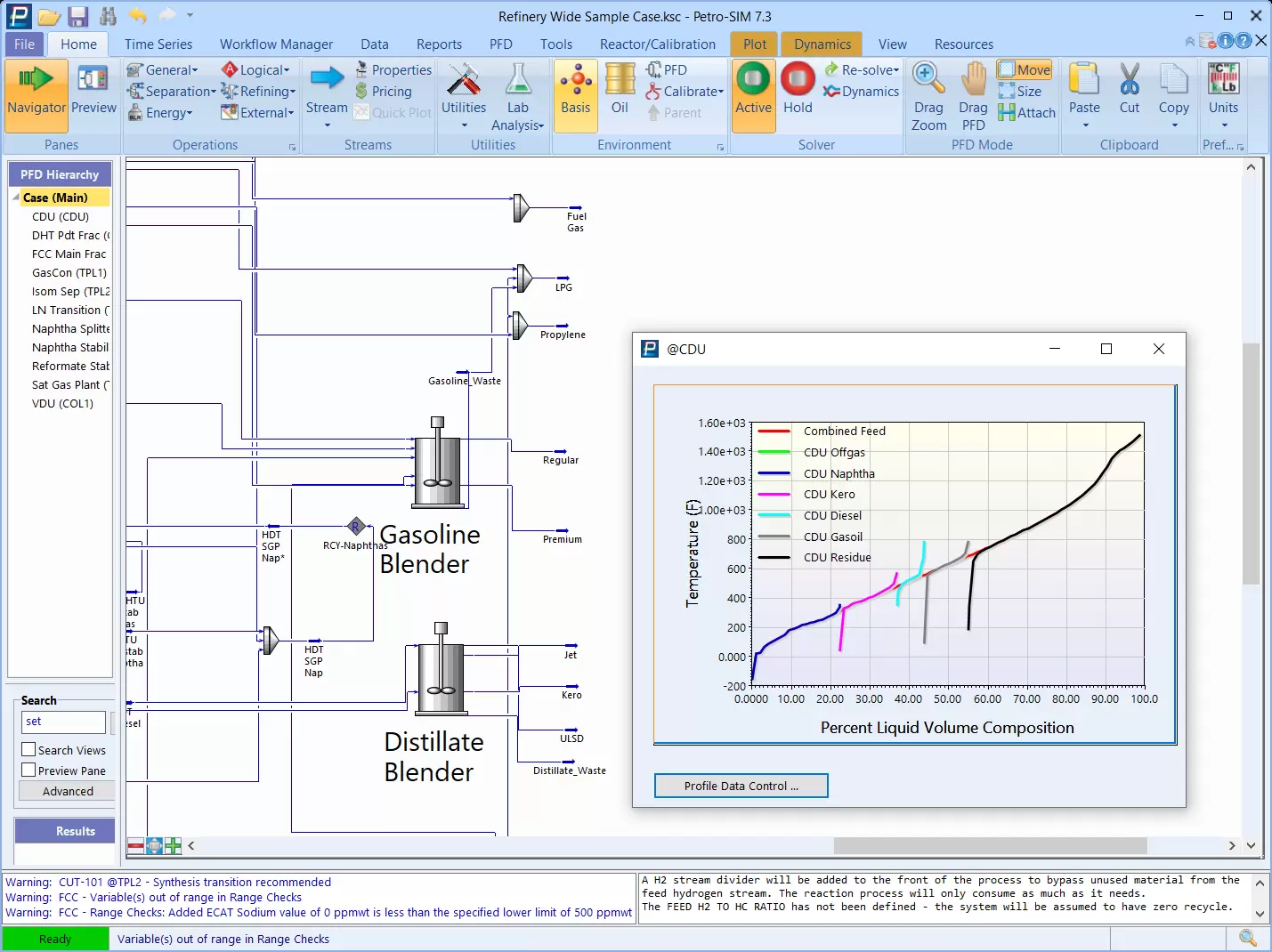
Task: Click the Copy icon
Action: [x=1174, y=79]
